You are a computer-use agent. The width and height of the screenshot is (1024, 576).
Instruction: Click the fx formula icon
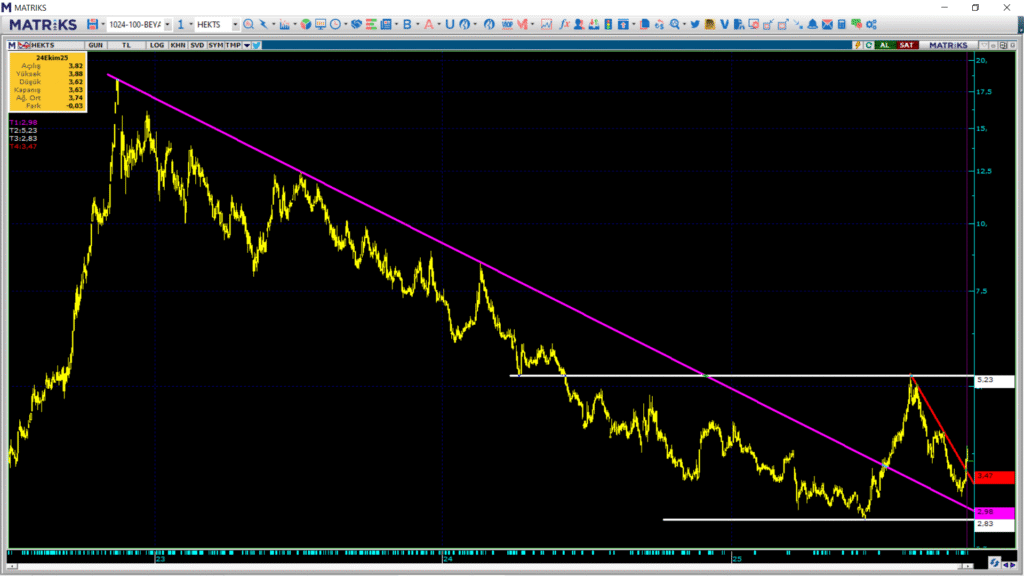565,24
